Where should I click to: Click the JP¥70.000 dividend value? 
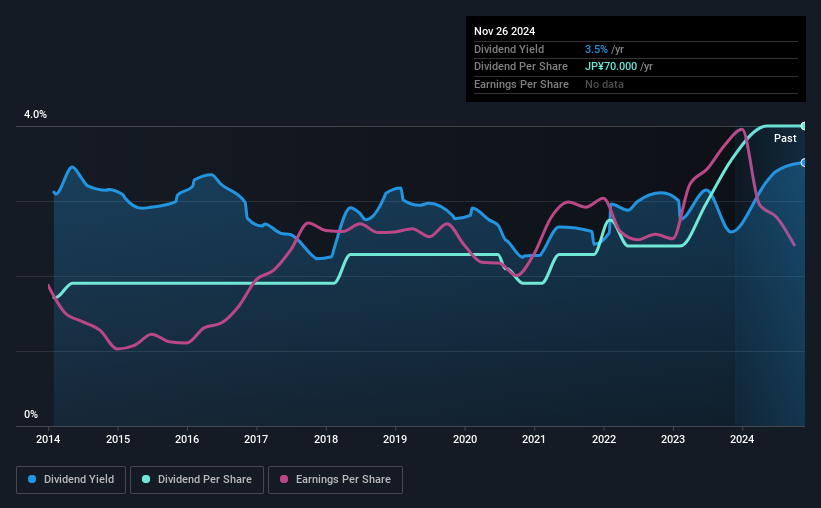[x=611, y=67]
